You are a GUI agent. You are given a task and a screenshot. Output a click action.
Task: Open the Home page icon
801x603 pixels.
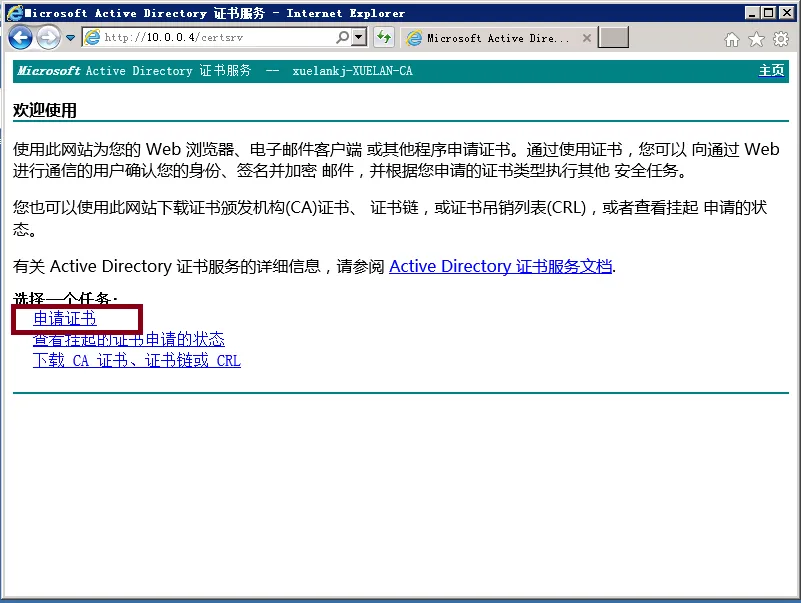pyautogui.click(x=732, y=39)
